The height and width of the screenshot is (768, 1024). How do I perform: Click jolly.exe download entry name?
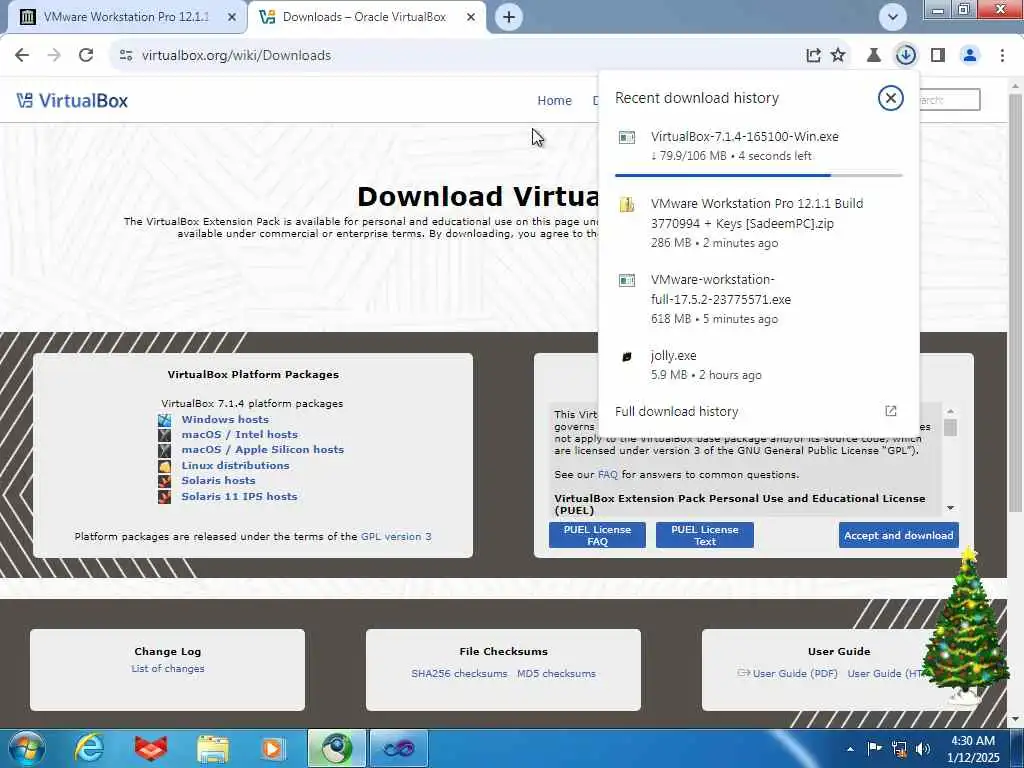tap(673, 356)
